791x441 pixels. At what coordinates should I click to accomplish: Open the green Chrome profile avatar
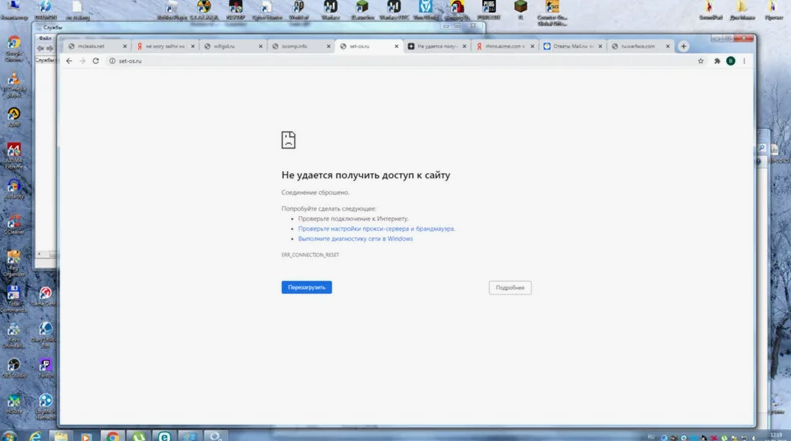coord(730,61)
